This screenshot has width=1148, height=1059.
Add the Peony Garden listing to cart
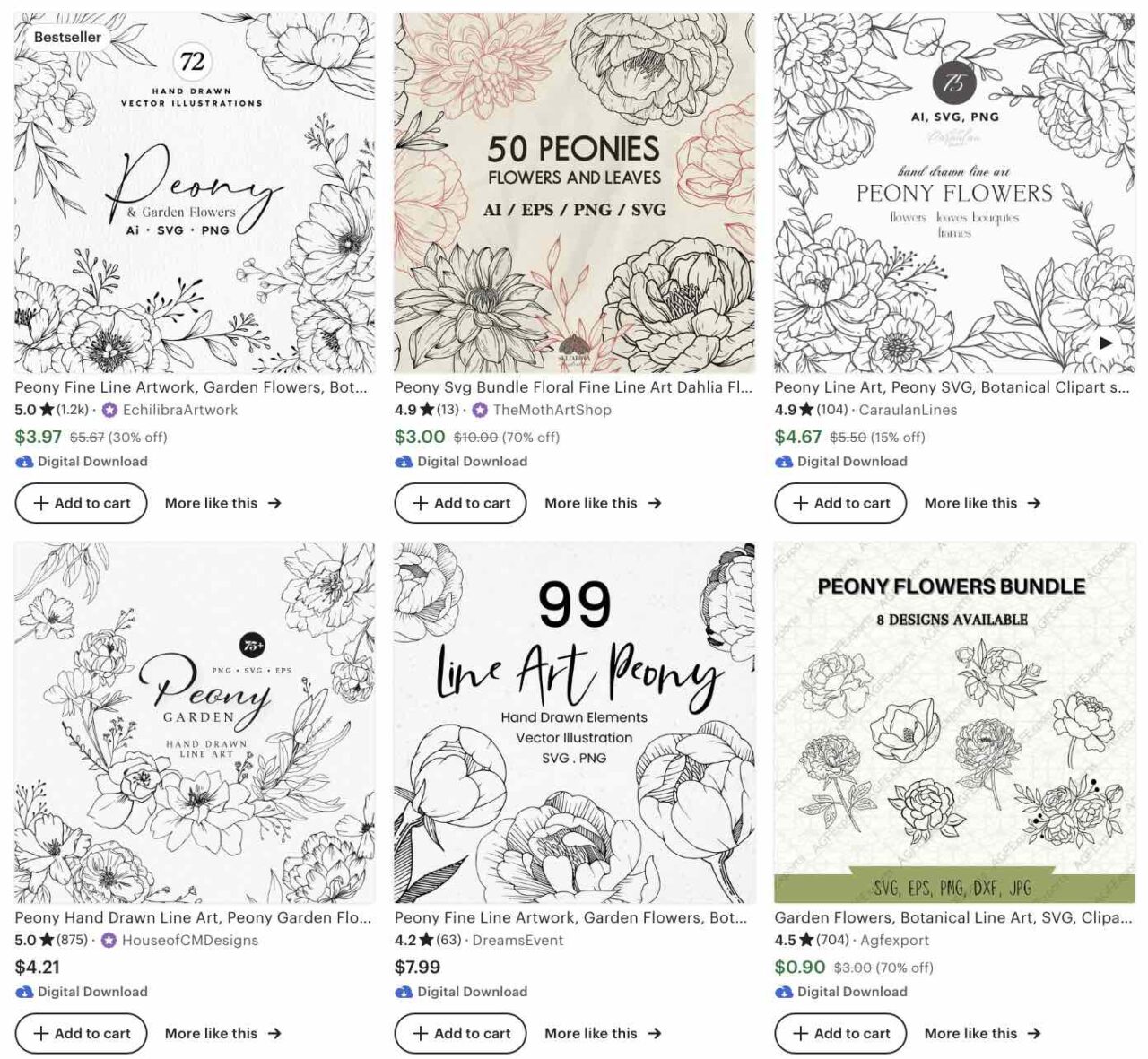(81, 1033)
